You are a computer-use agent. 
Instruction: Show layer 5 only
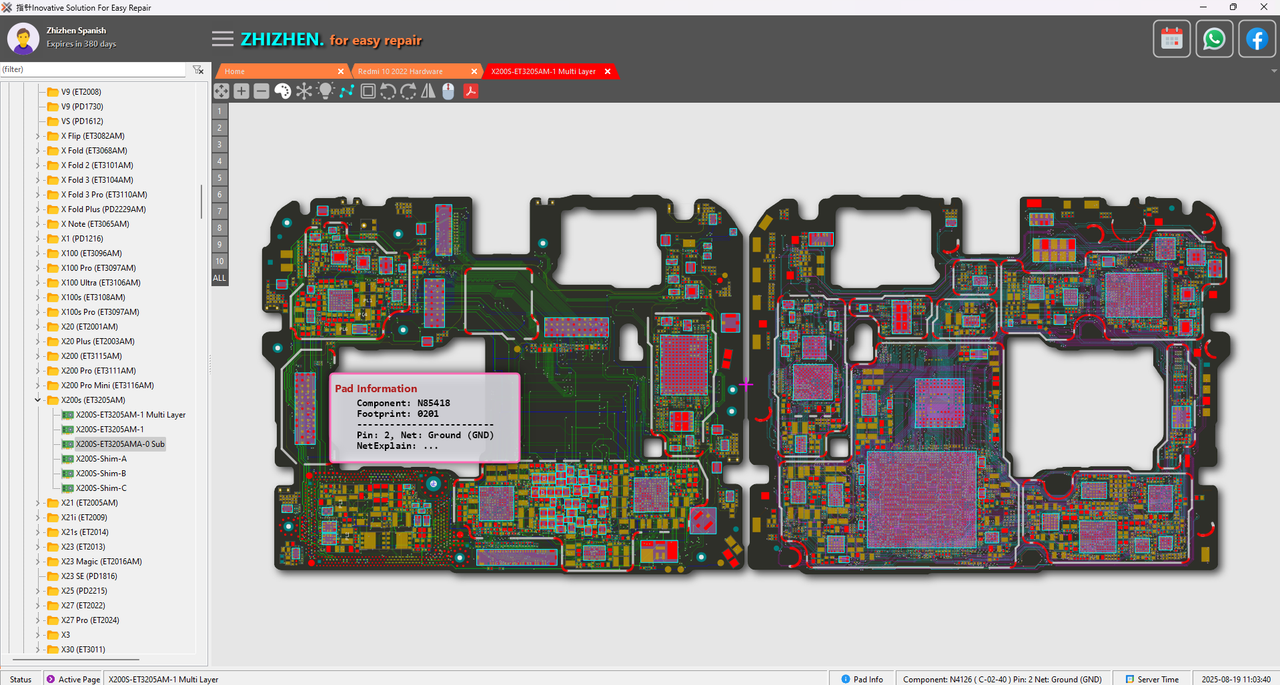[219, 177]
